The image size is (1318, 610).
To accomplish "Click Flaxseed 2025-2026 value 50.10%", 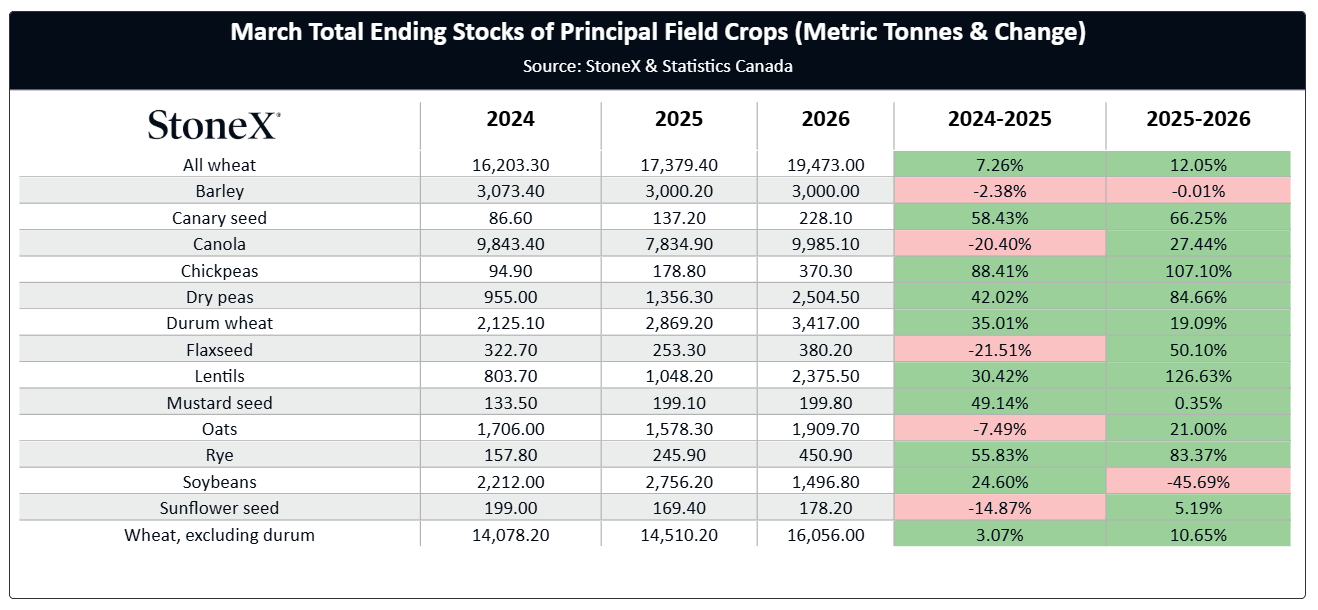I will (1198, 350).
